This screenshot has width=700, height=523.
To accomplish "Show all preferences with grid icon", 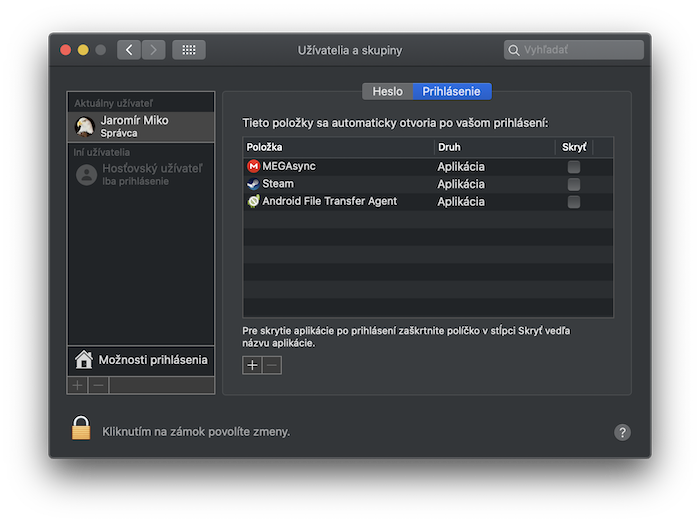I will click(189, 50).
